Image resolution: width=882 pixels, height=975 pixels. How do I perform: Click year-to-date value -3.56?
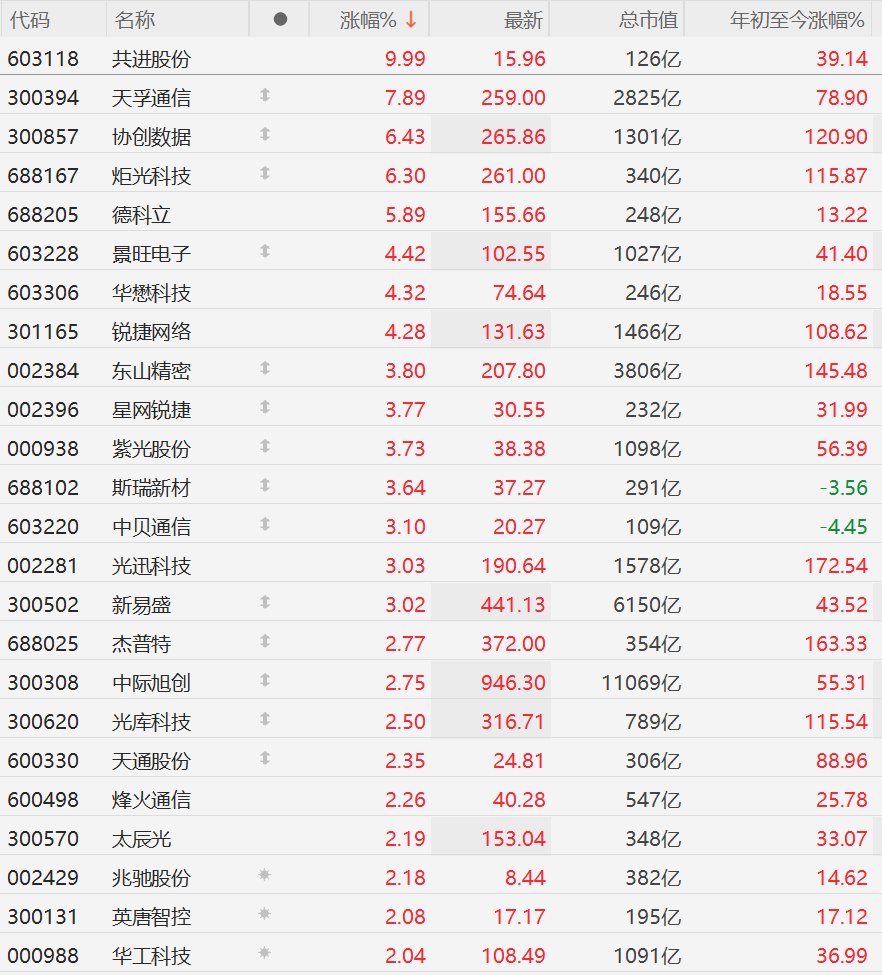843,488
